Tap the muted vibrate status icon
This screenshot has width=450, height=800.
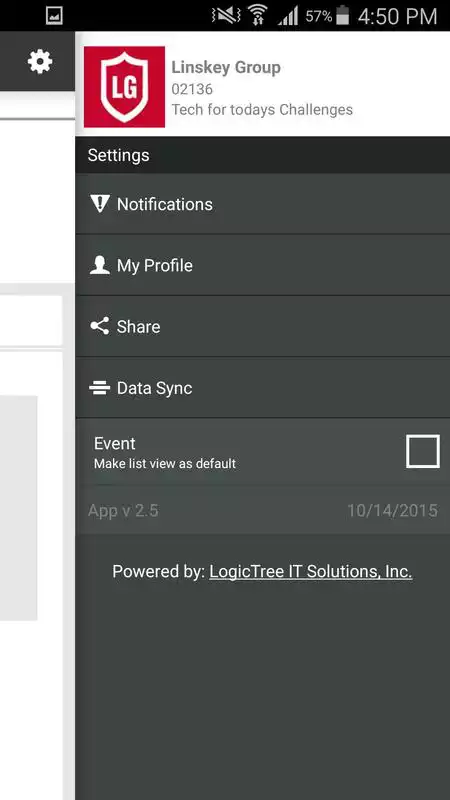pos(226,16)
